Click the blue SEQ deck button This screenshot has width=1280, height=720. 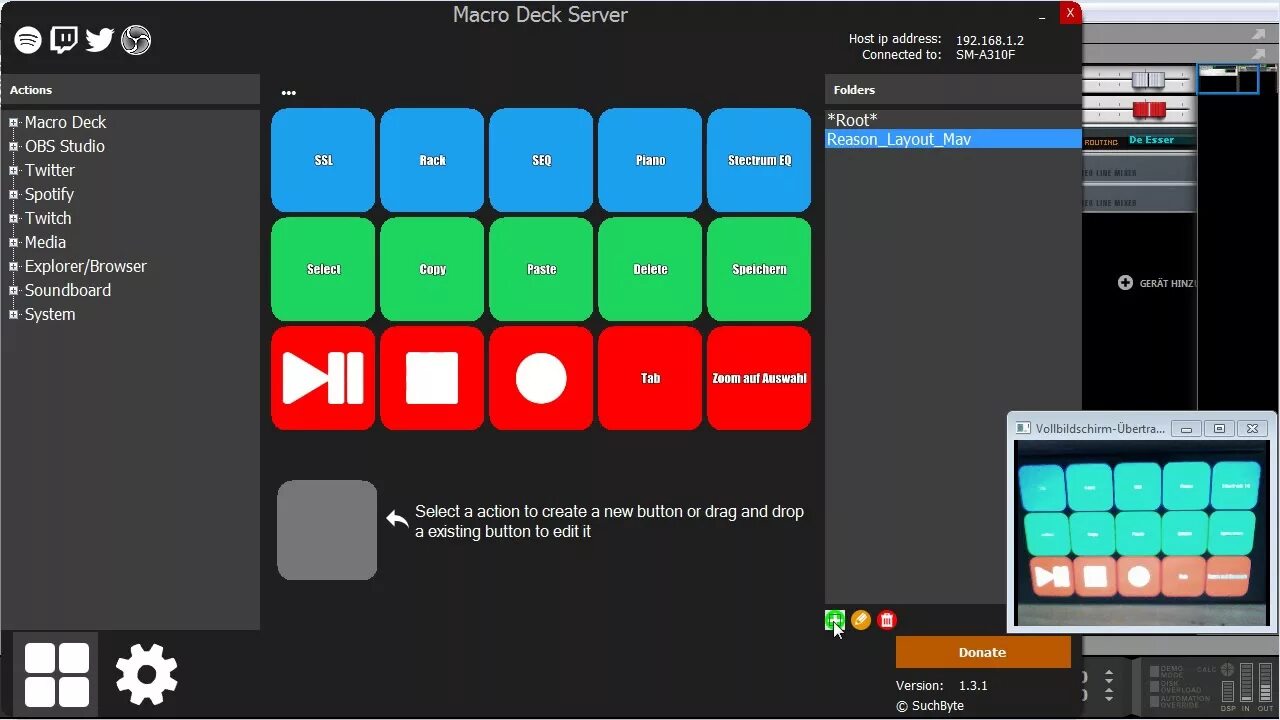pos(541,160)
